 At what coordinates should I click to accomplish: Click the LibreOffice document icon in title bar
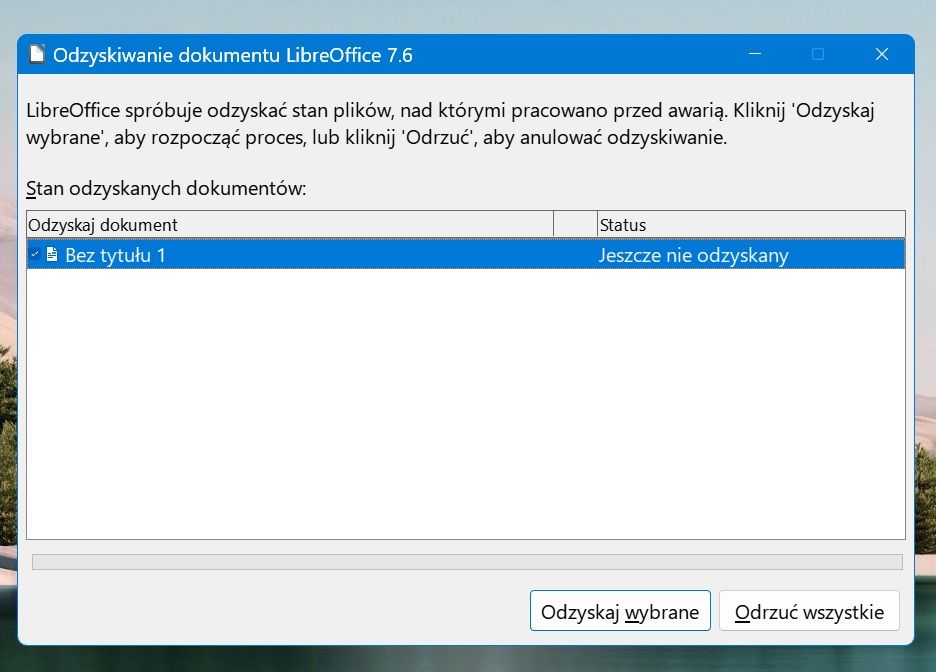pos(37,54)
